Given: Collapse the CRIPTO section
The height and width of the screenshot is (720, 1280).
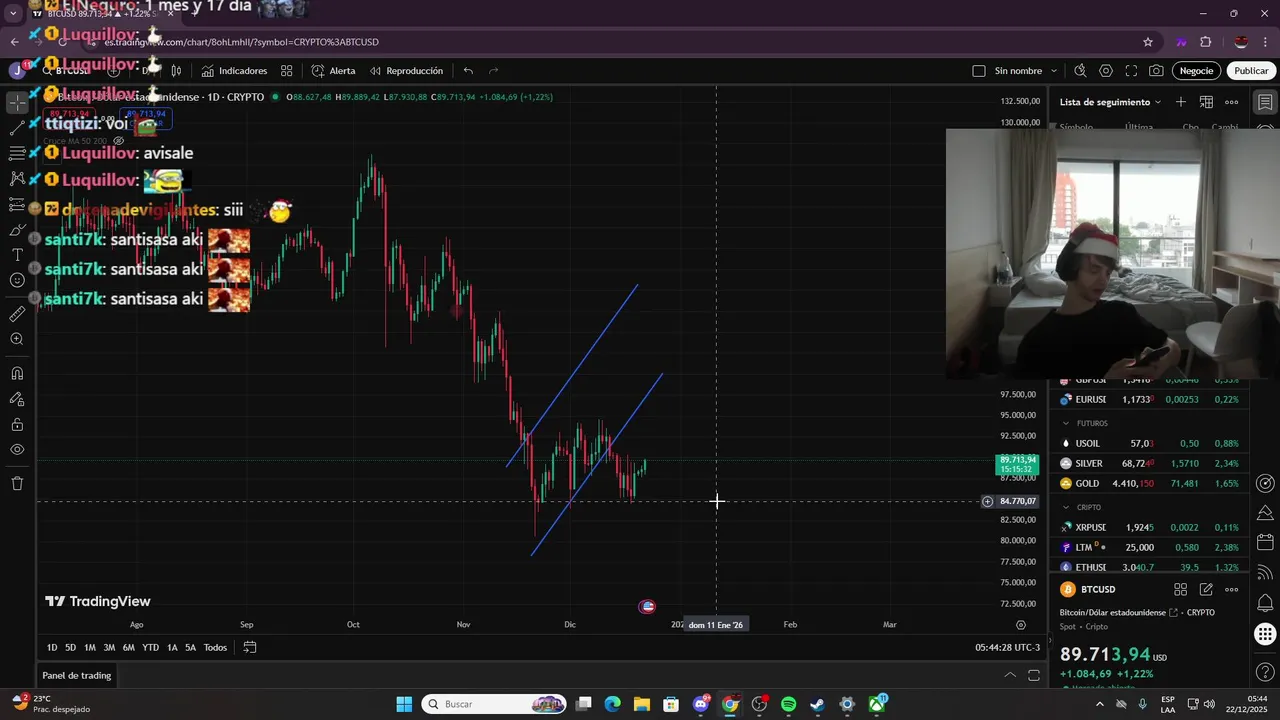Looking at the screenshot, I should click(1066, 507).
